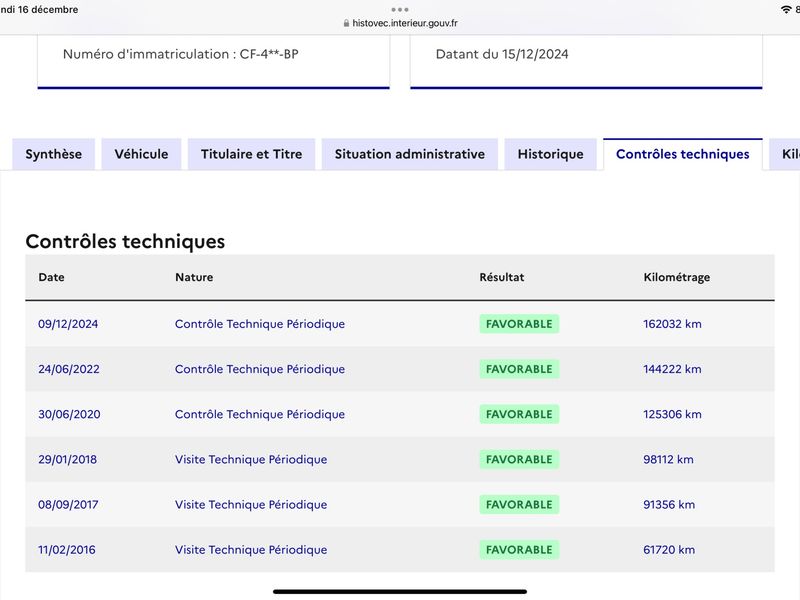This screenshot has width=800, height=600.
Task: Tap the Wi-Fi status icon
Action: (786, 9)
